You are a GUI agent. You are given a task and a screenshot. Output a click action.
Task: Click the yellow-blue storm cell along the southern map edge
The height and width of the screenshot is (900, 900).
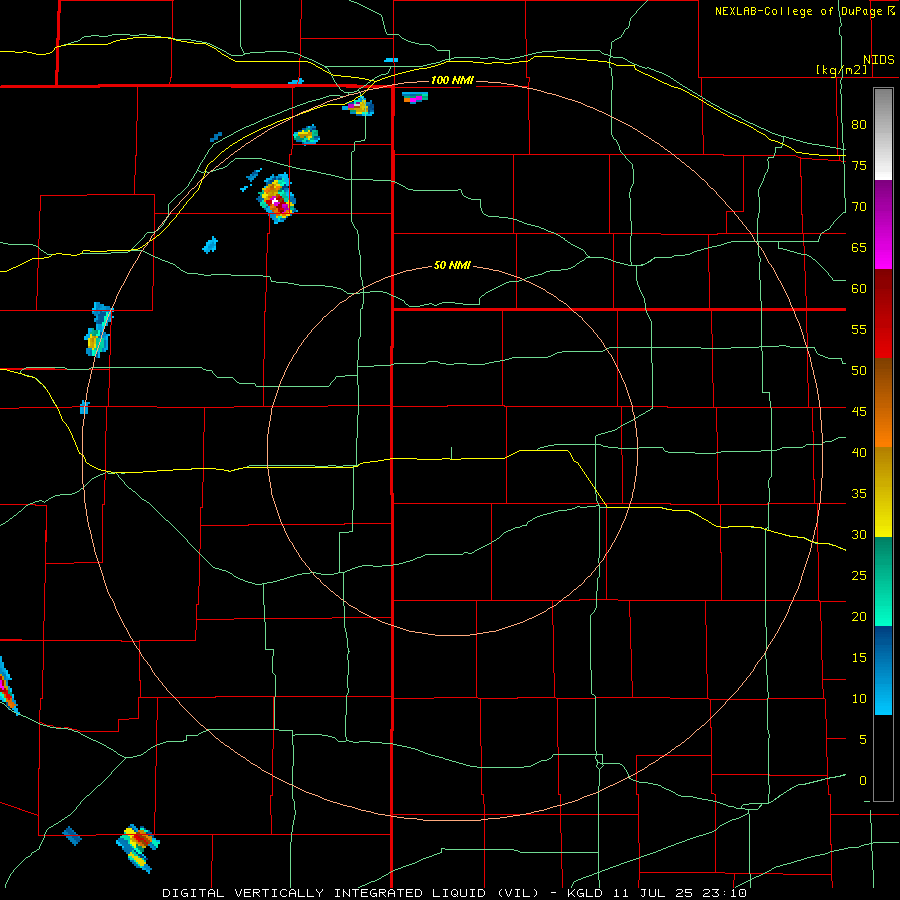pyautogui.click(x=138, y=848)
